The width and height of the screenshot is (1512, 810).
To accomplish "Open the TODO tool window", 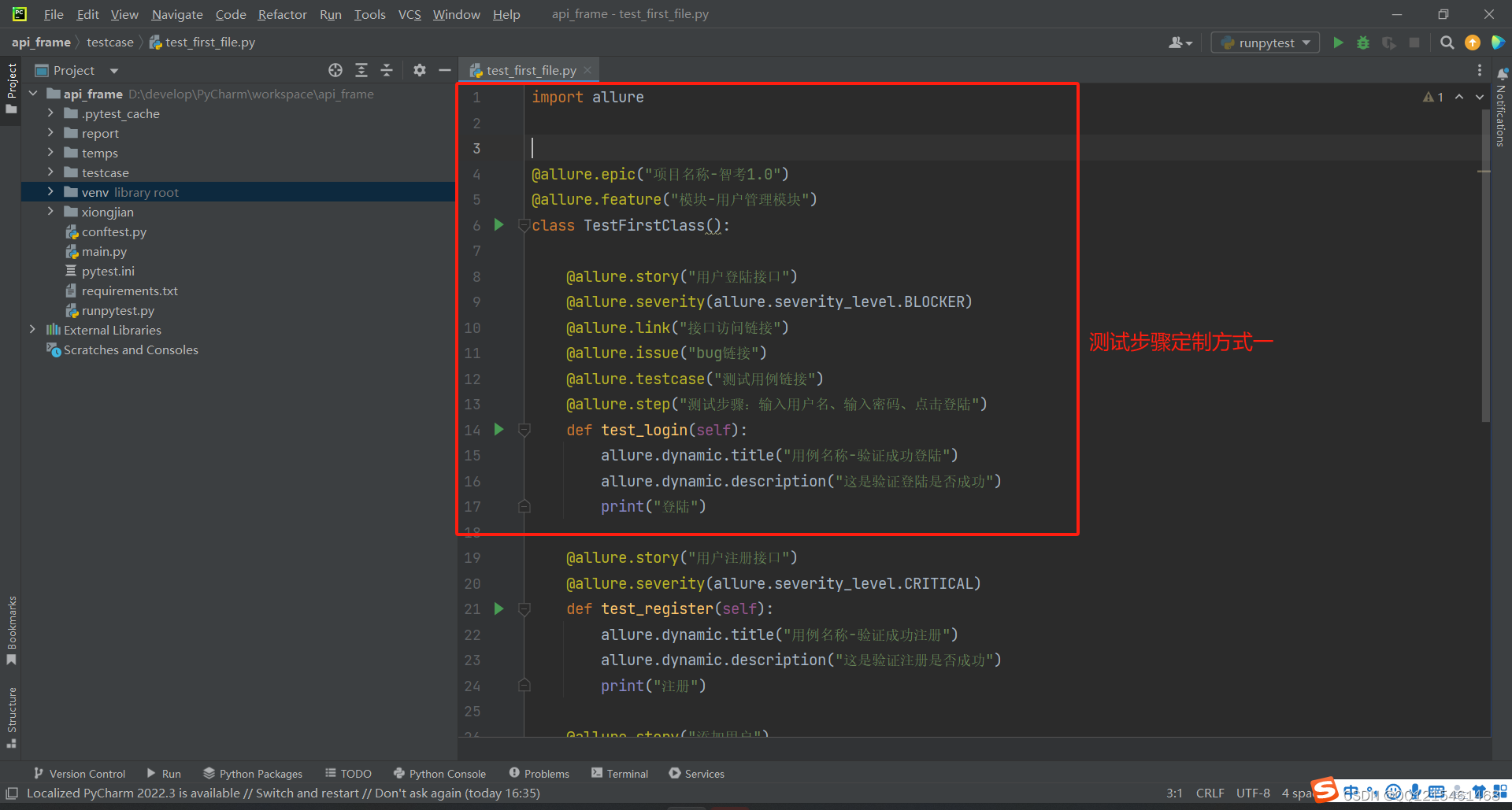I will coord(348,774).
